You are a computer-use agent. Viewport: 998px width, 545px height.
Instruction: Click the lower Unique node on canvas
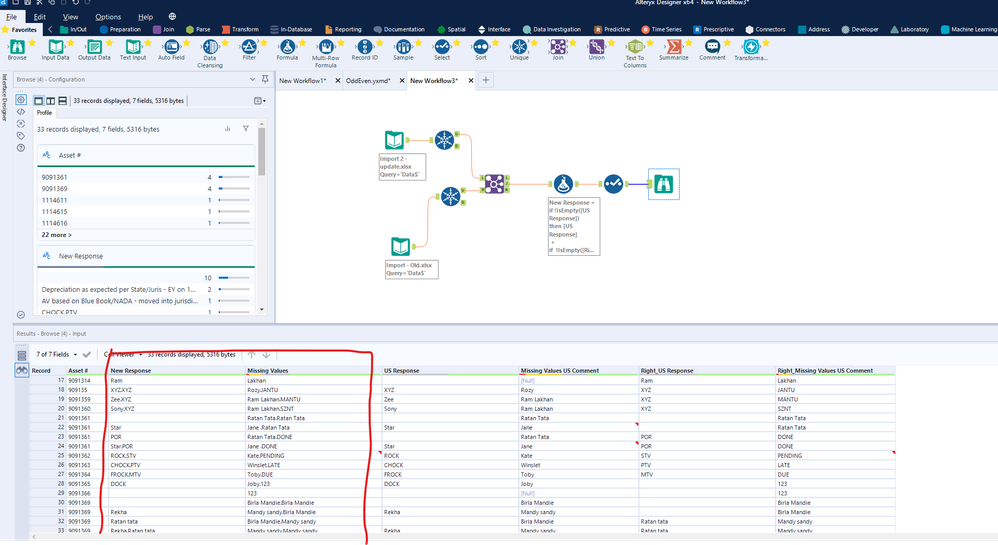tap(451, 196)
